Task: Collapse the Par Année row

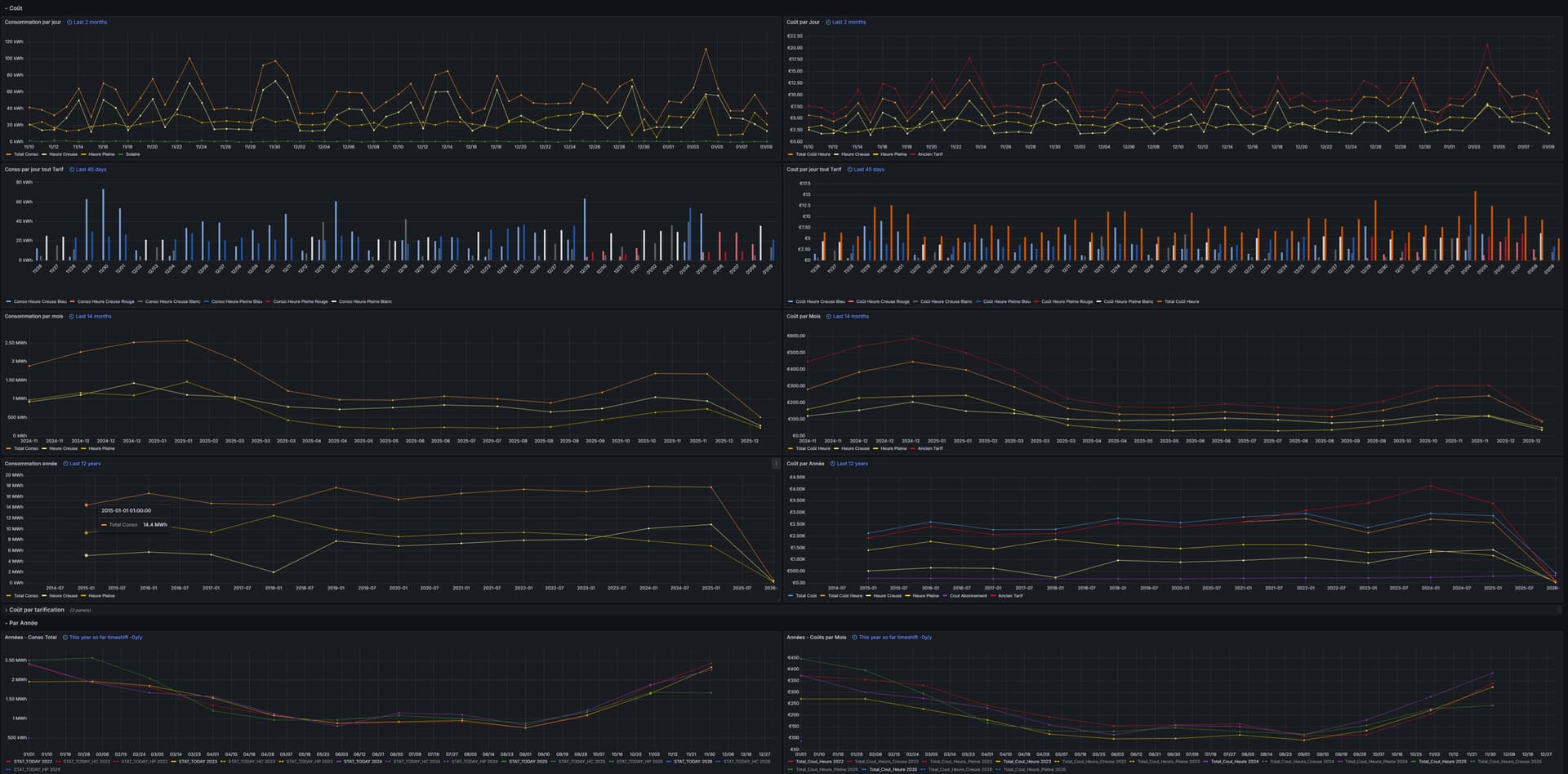Action: pyautogui.click(x=7, y=623)
